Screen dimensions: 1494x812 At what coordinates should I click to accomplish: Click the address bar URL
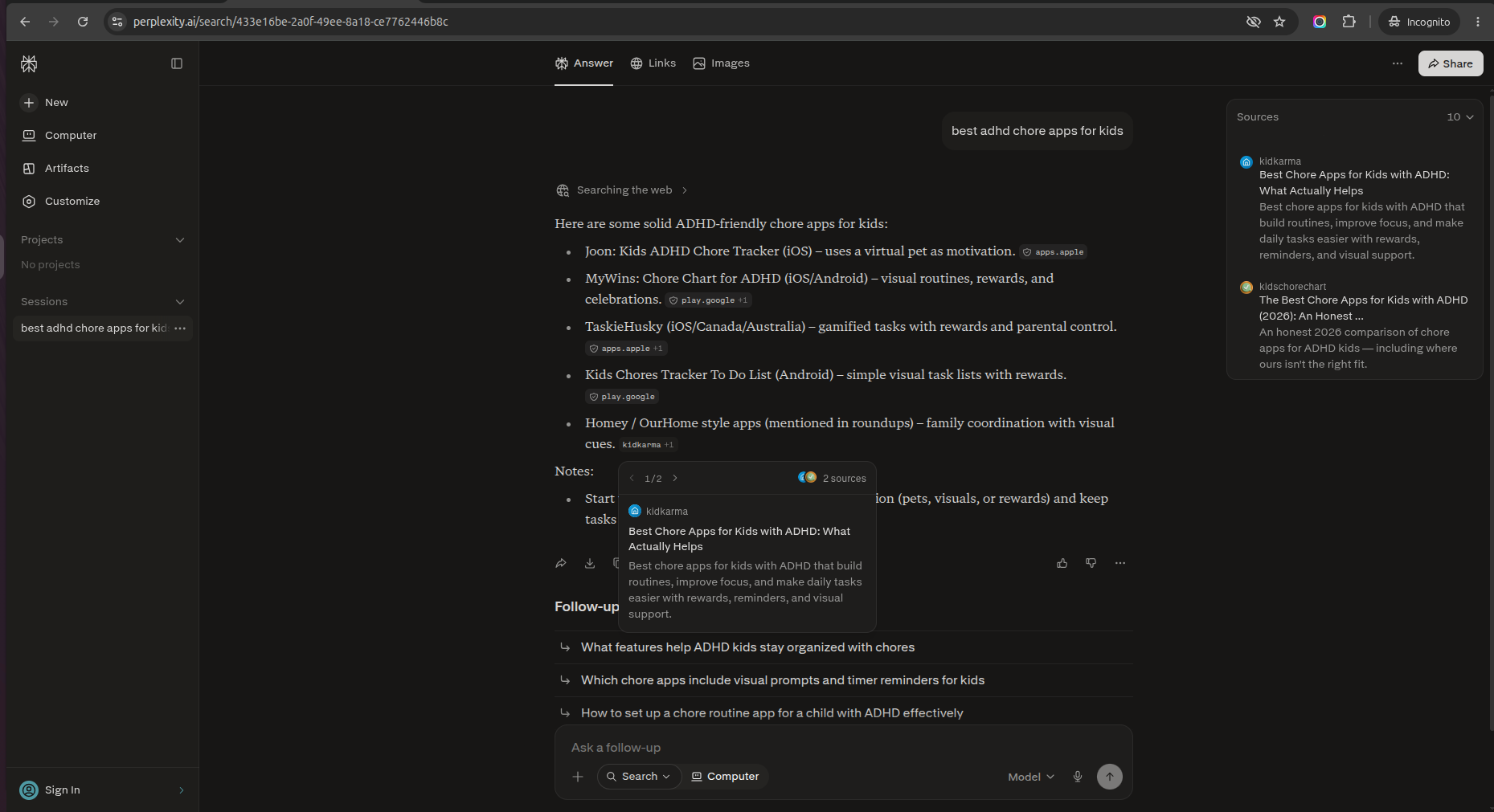[x=291, y=22]
